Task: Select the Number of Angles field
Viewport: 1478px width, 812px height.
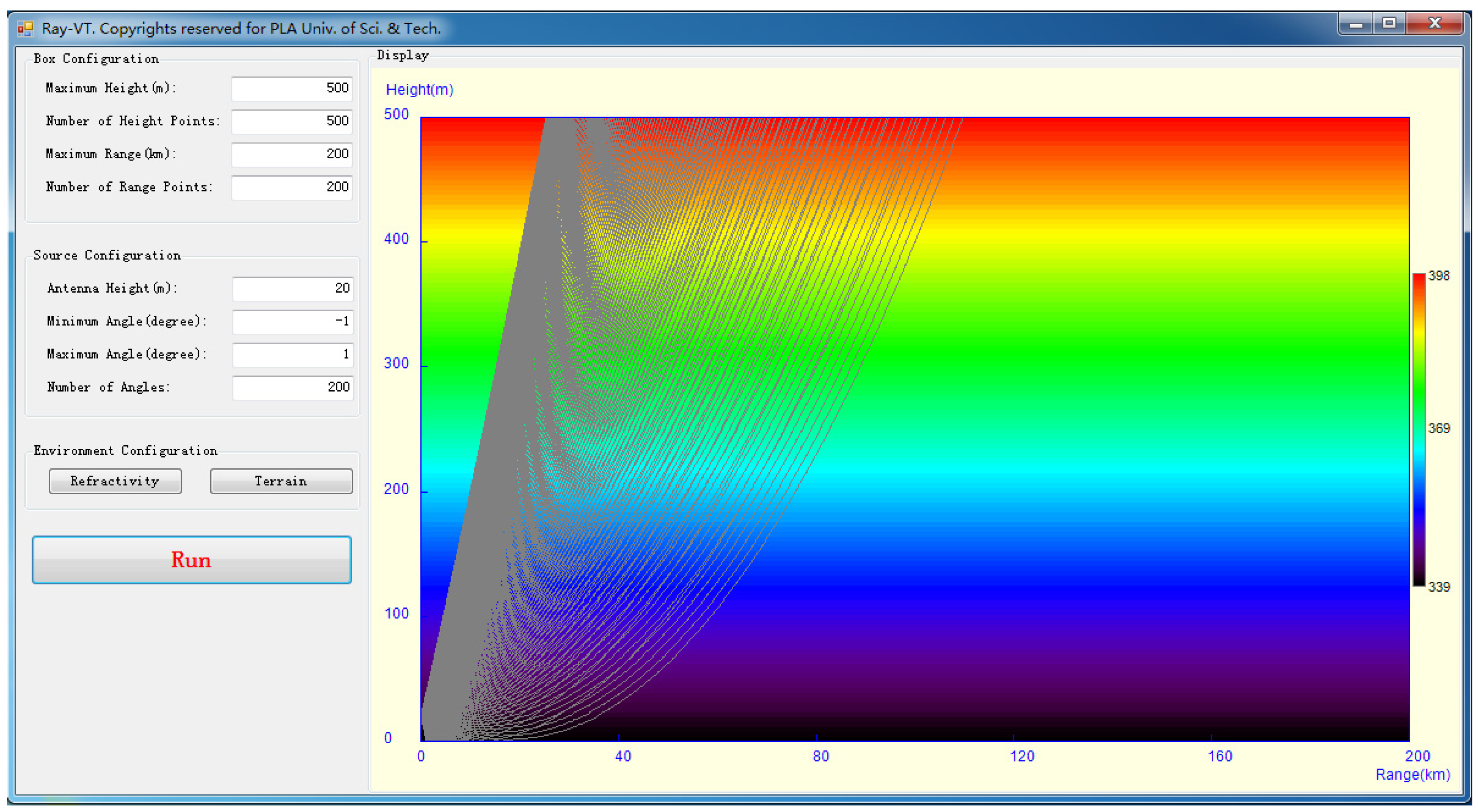Action: (x=293, y=387)
